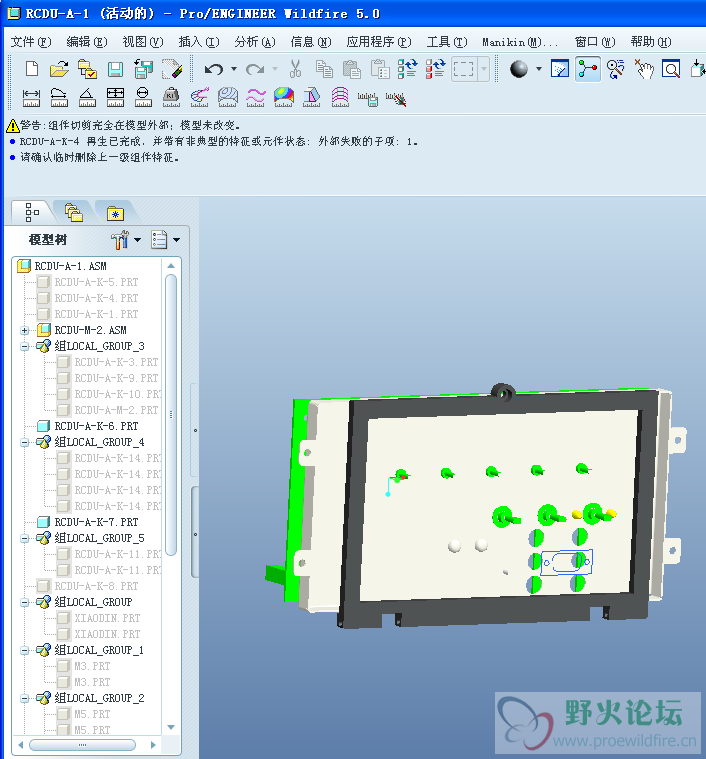This screenshot has height=759, width=706.
Task: Click the Shaded Curvature rainbow icon
Action: coord(284,97)
